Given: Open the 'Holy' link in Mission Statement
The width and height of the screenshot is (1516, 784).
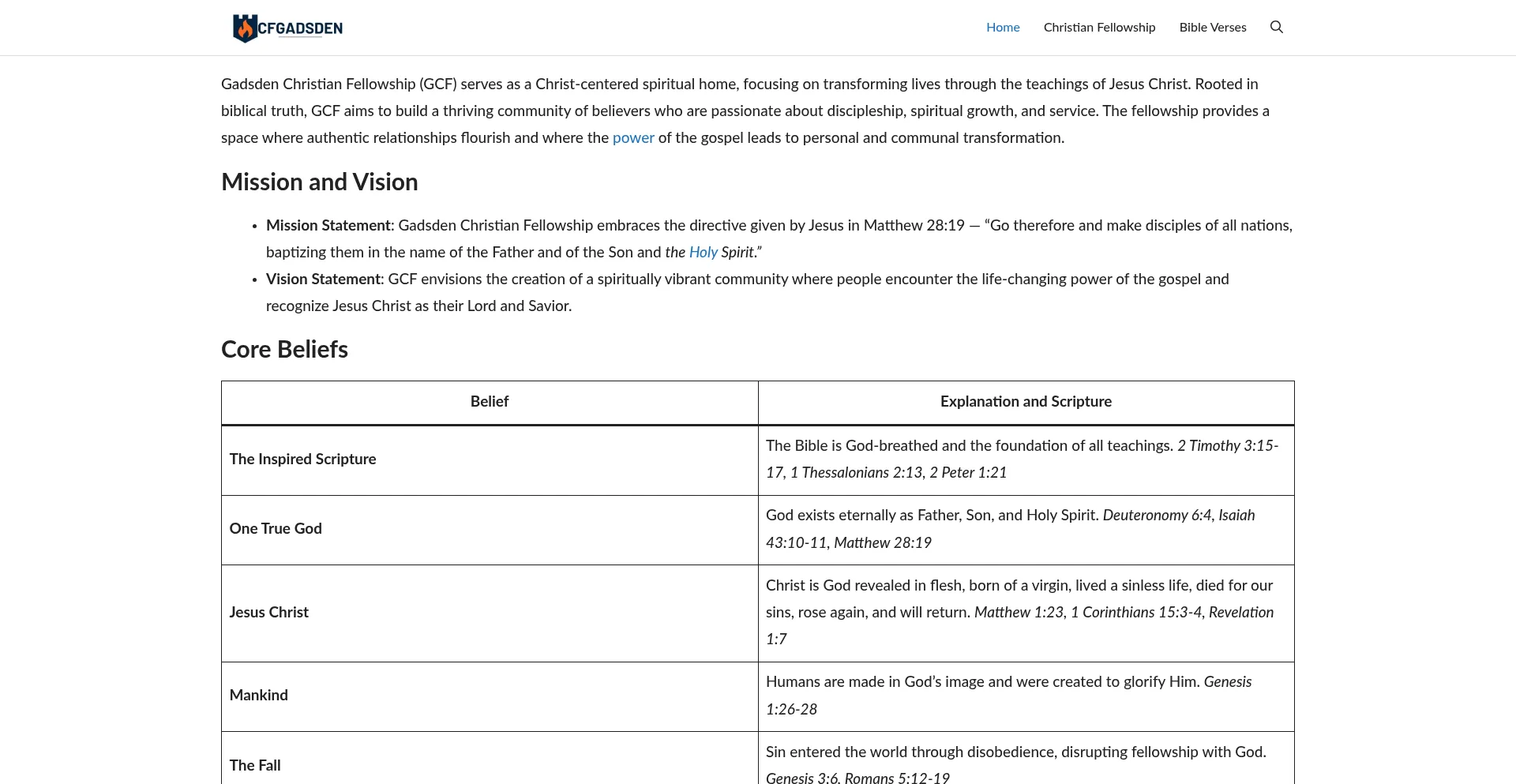Looking at the screenshot, I should click(703, 253).
